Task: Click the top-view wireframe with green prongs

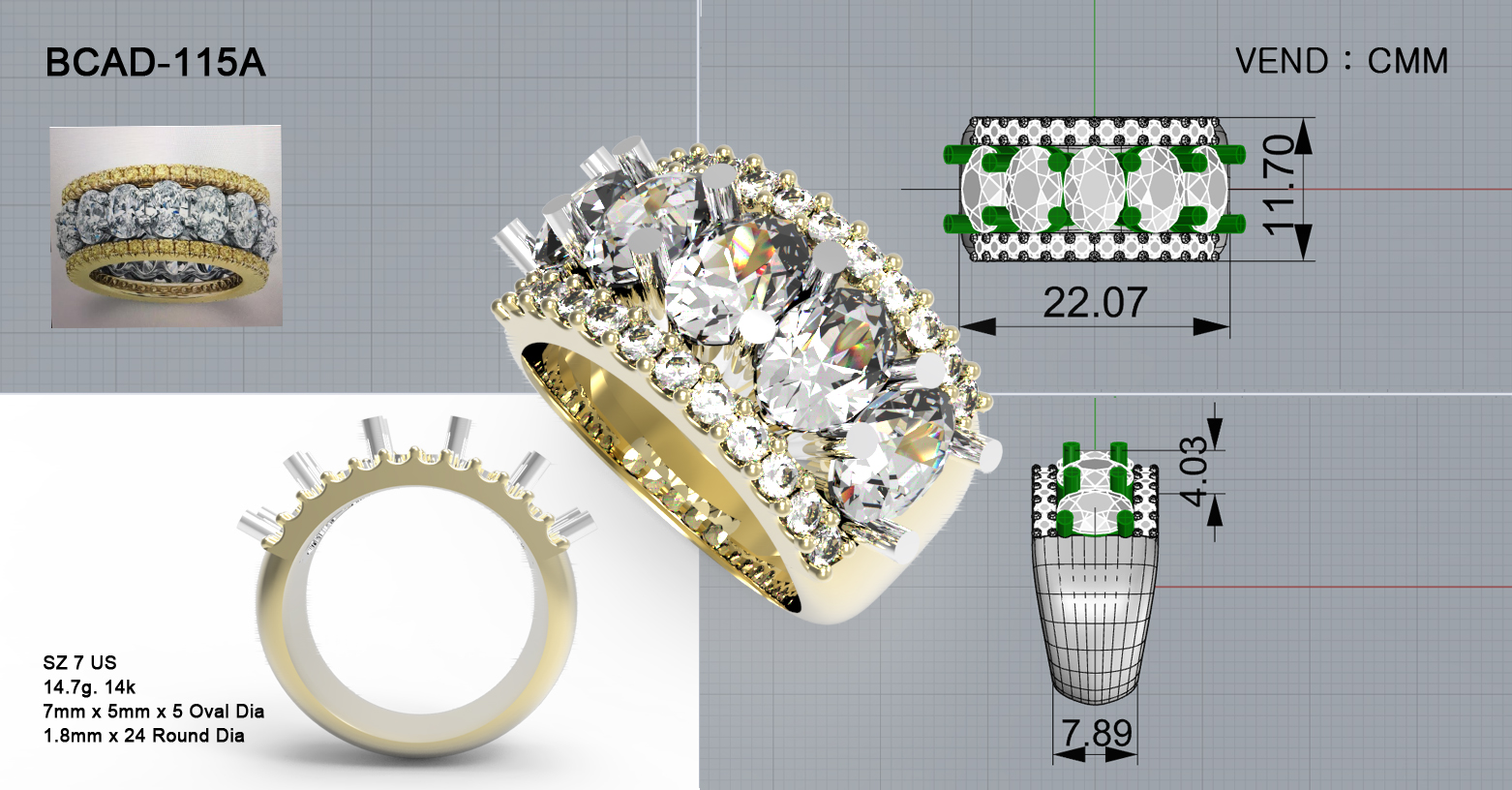Action: [x=1095, y=189]
